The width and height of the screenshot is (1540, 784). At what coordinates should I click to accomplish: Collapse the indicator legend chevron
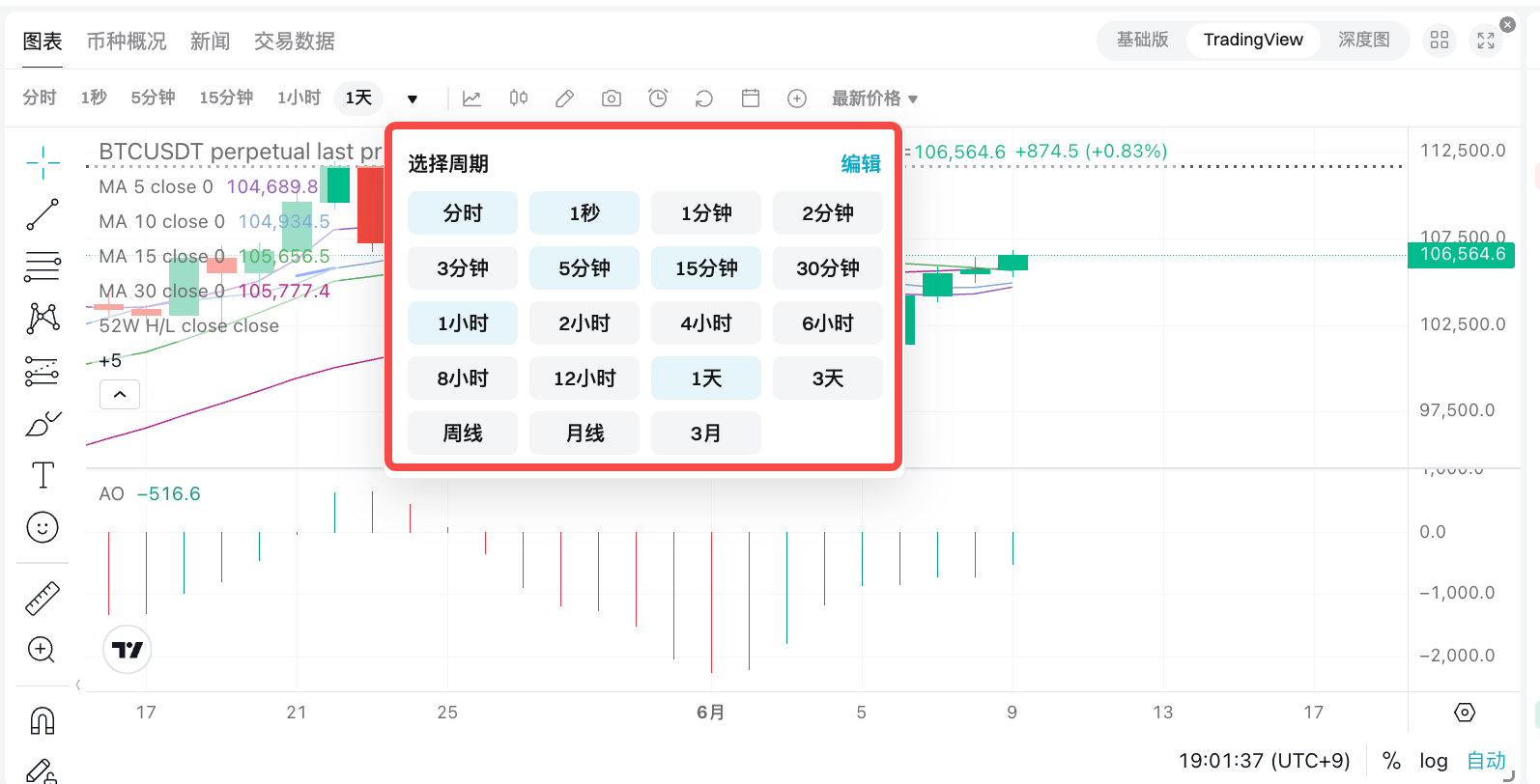(x=120, y=394)
